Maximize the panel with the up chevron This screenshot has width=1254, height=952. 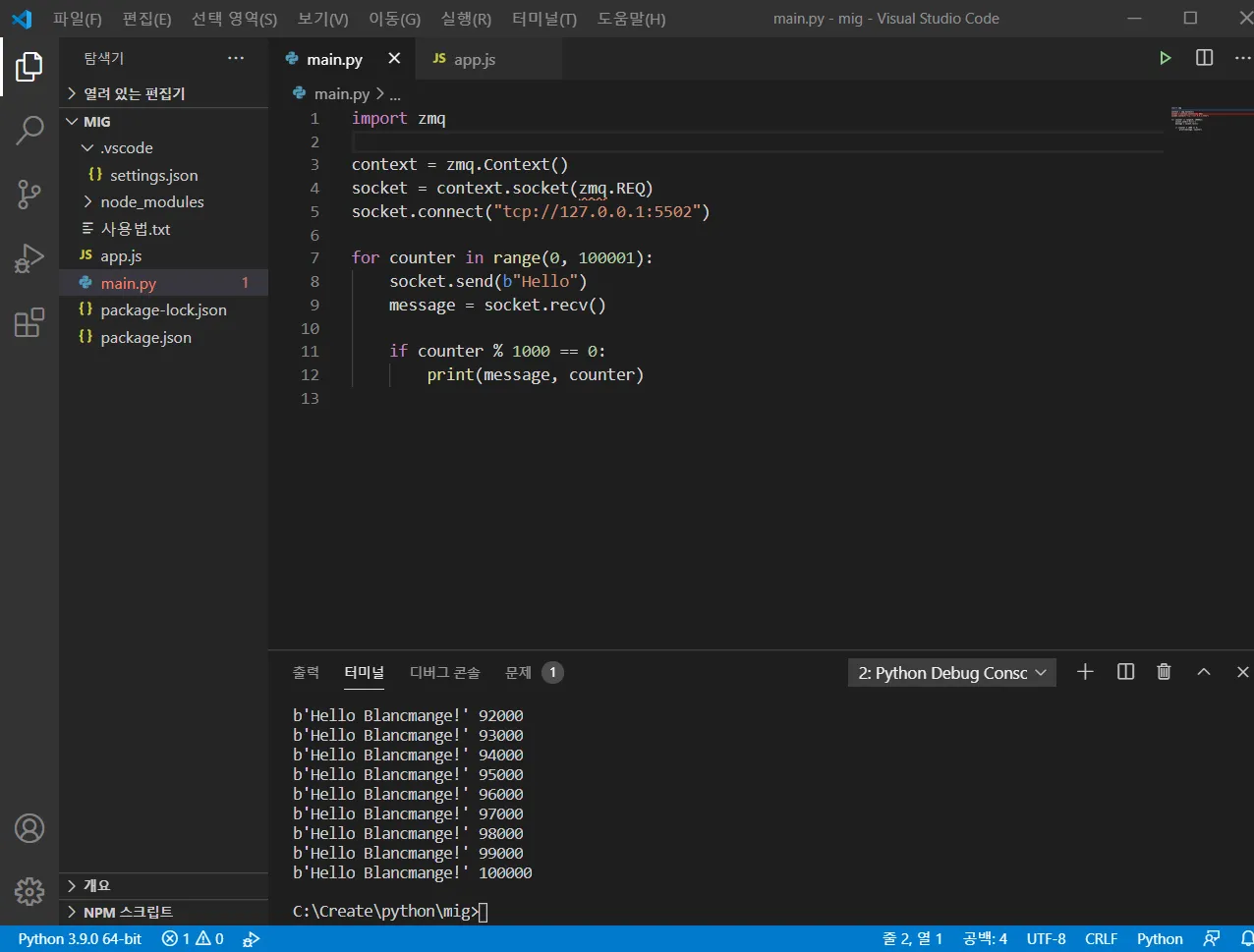click(1203, 672)
